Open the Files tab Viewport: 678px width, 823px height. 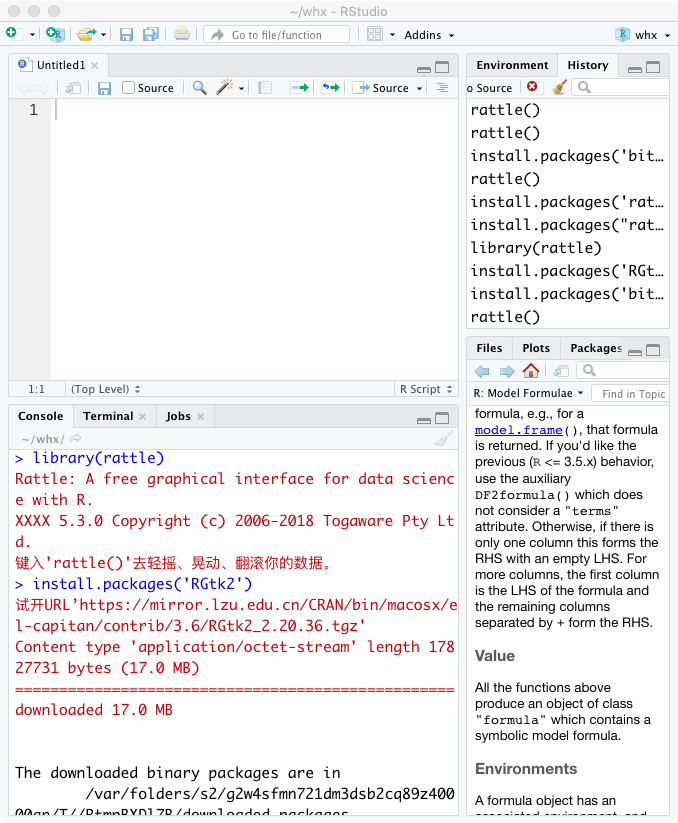pyautogui.click(x=489, y=348)
